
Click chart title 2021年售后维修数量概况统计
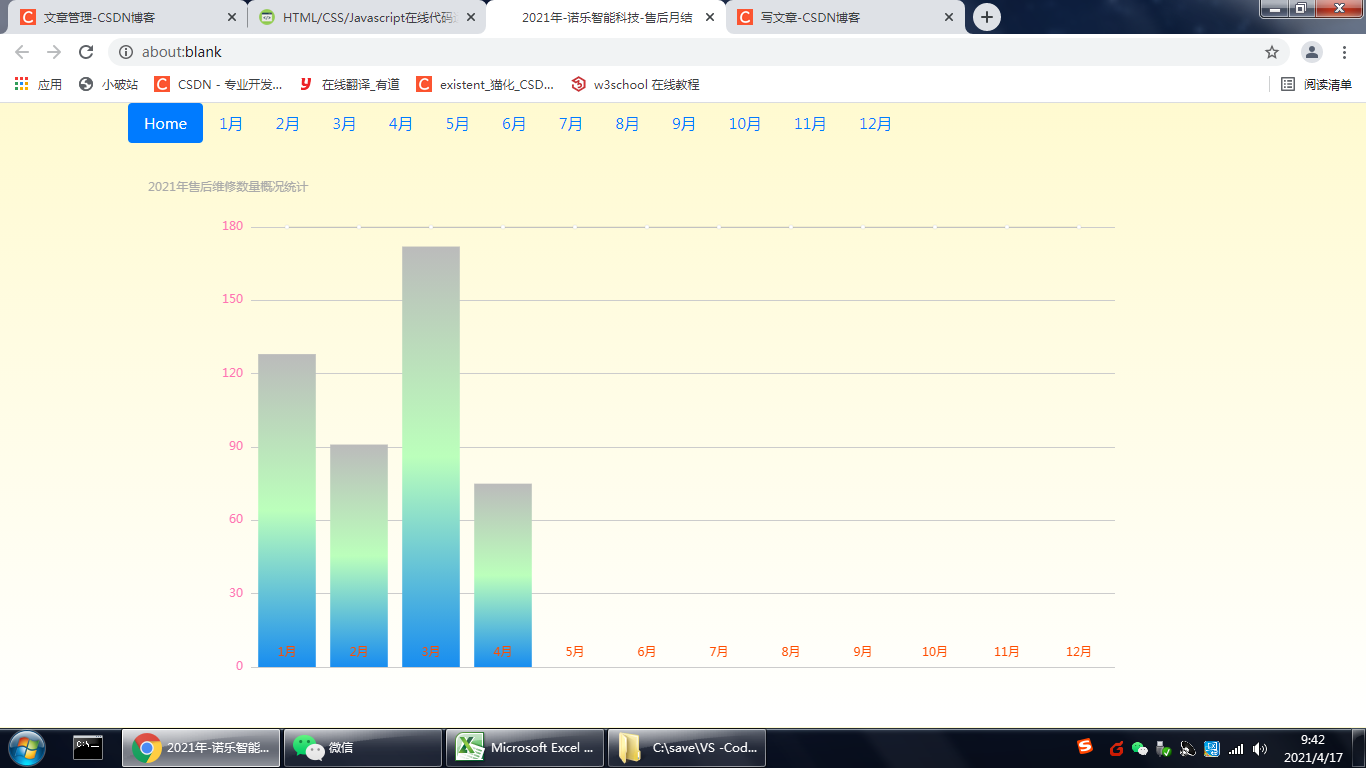pyautogui.click(x=228, y=187)
